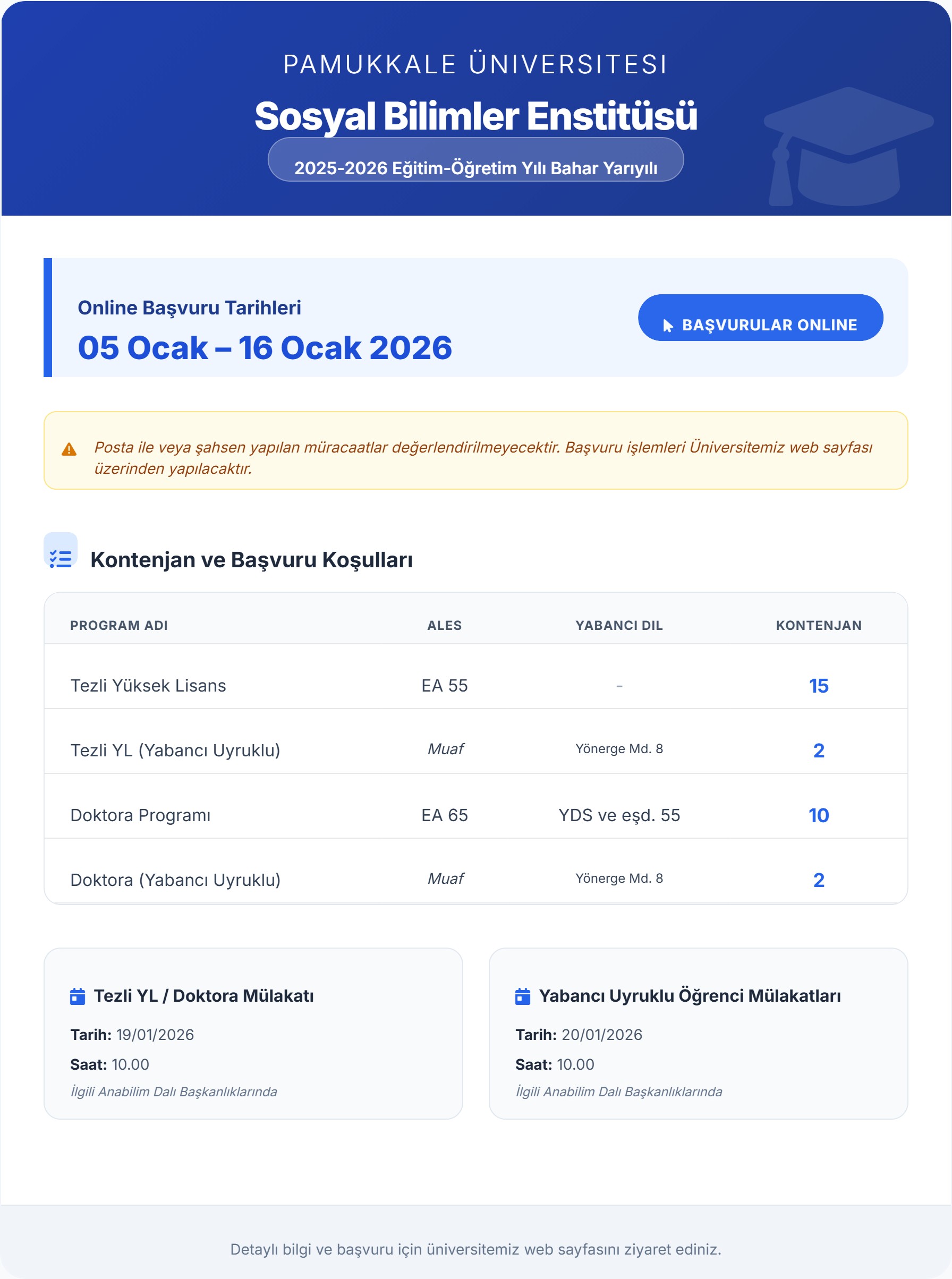Click the 2025-2026 Bahar Yarıyılı badge
The image size is (952, 1279).
(x=475, y=168)
